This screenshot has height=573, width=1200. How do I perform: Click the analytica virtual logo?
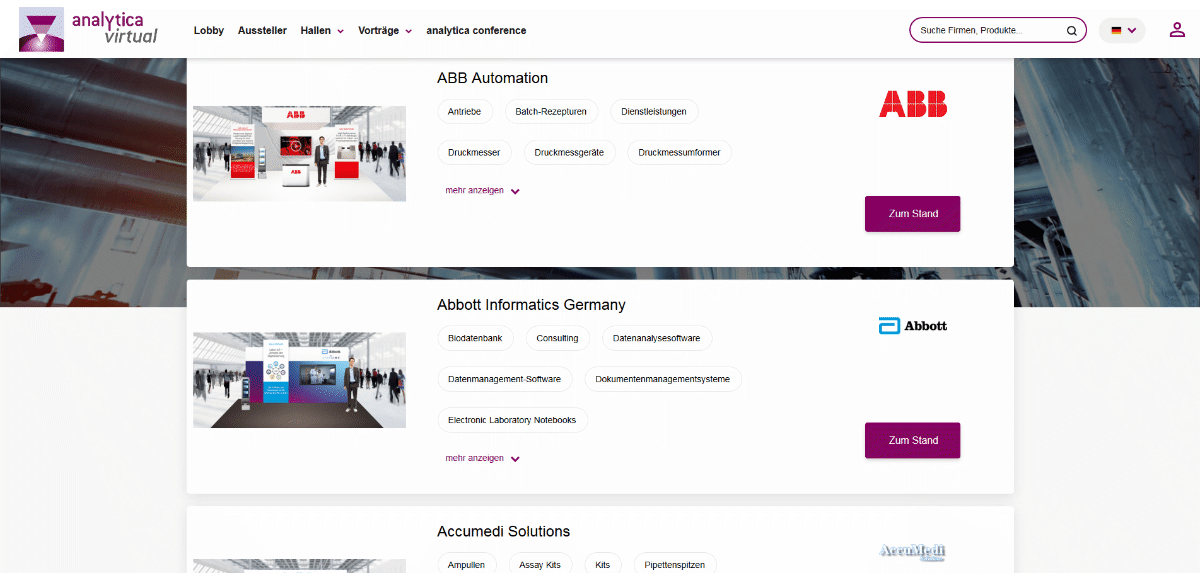click(x=88, y=29)
